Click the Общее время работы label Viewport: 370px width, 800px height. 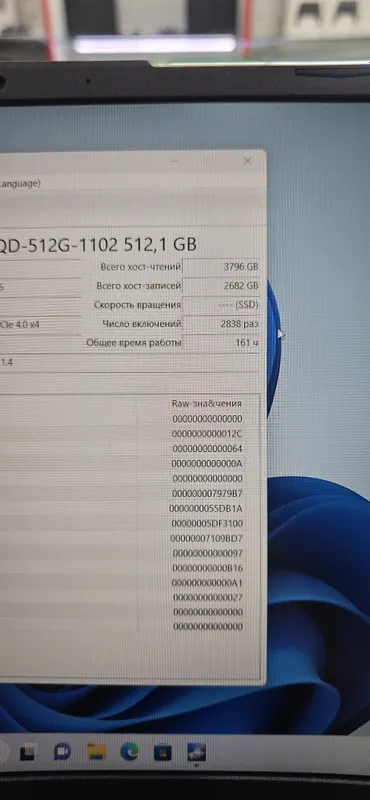[x=134, y=343]
